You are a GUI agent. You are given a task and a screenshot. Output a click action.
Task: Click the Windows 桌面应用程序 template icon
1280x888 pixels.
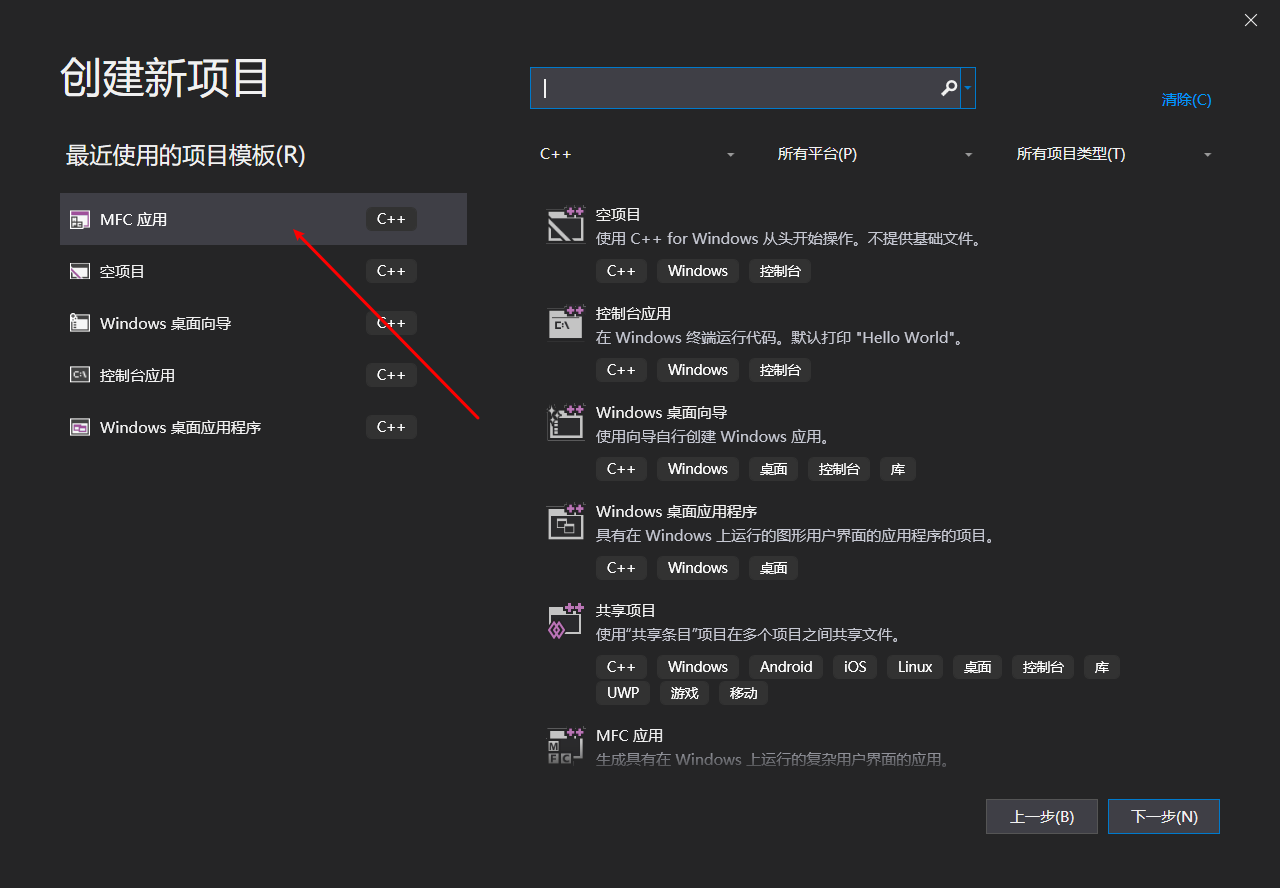click(x=565, y=520)
